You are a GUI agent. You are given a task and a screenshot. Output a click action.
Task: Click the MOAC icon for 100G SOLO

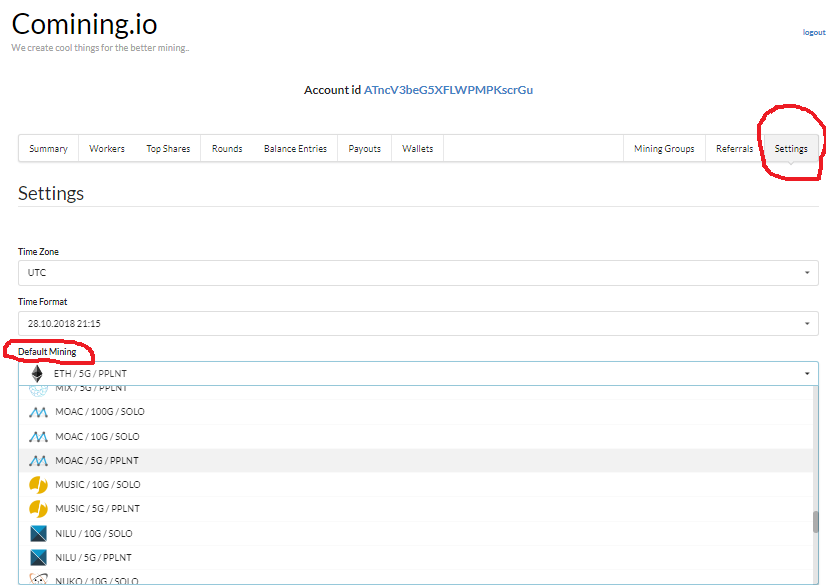(38, 412)
